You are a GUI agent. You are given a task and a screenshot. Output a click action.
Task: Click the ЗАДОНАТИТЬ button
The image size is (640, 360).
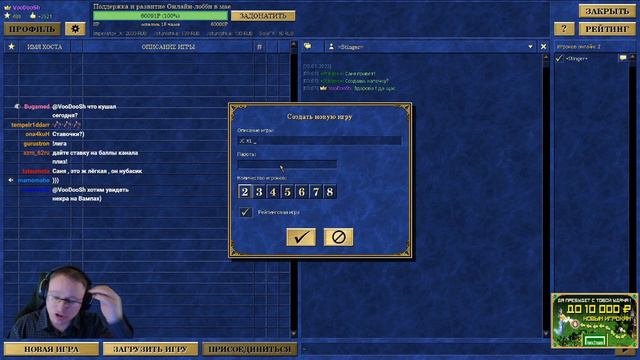263,16
